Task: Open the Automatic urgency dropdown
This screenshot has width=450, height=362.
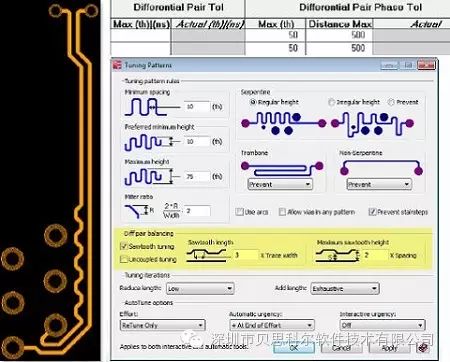Action: [272, 325]
